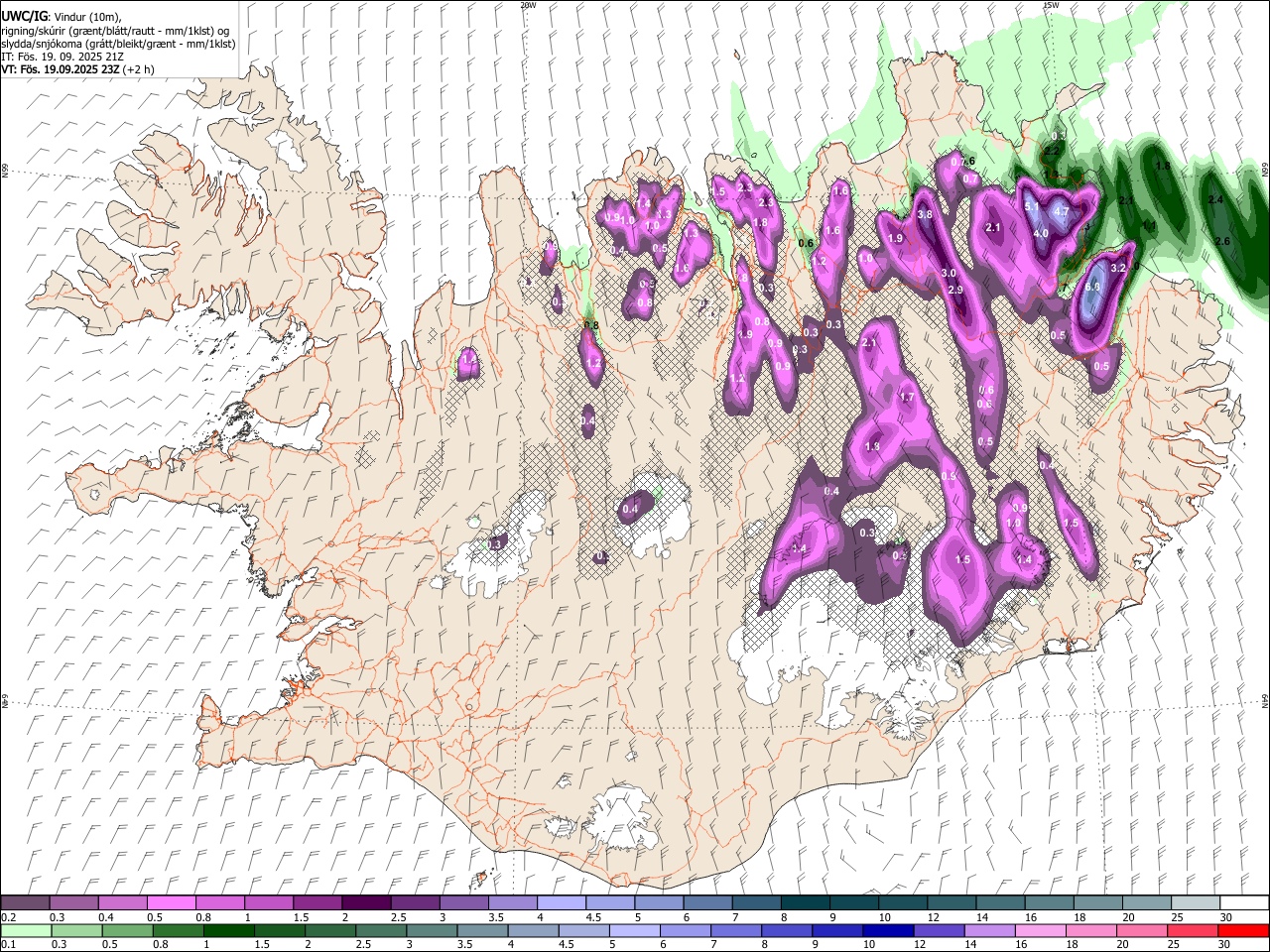This screenshot has width=1270, height=952.
Task: Select the lower legend swatch labeled 2.5
Action: point(381,931)
